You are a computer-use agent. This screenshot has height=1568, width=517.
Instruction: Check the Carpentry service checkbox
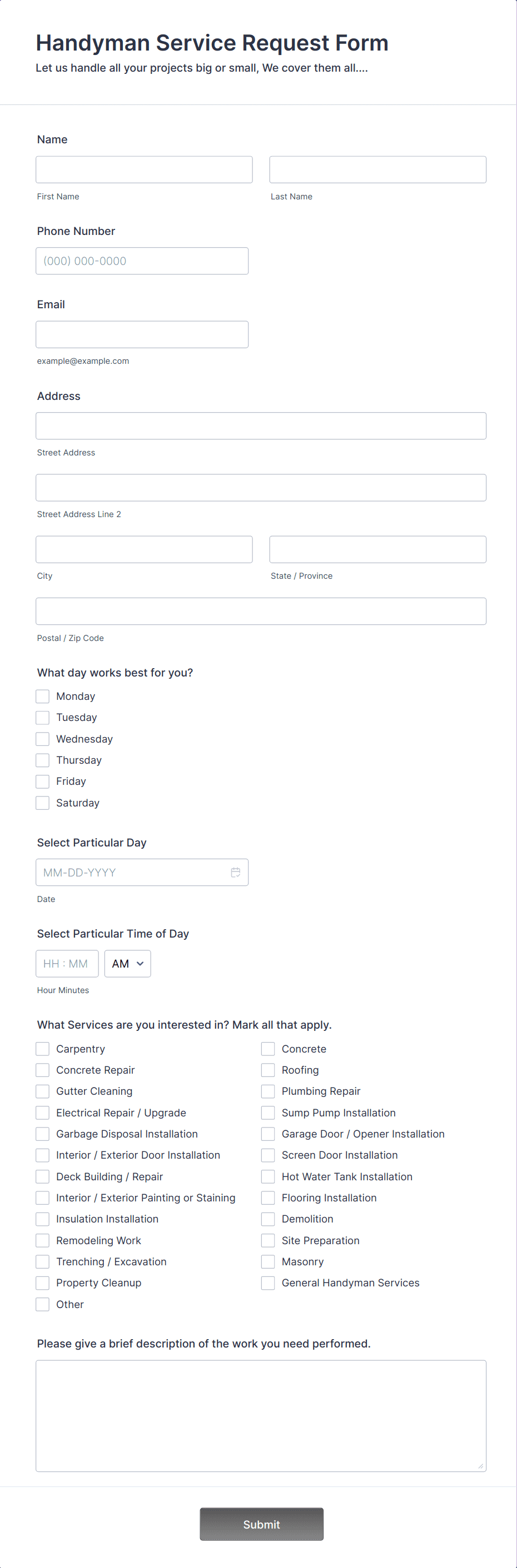(x=42, y=1048)
